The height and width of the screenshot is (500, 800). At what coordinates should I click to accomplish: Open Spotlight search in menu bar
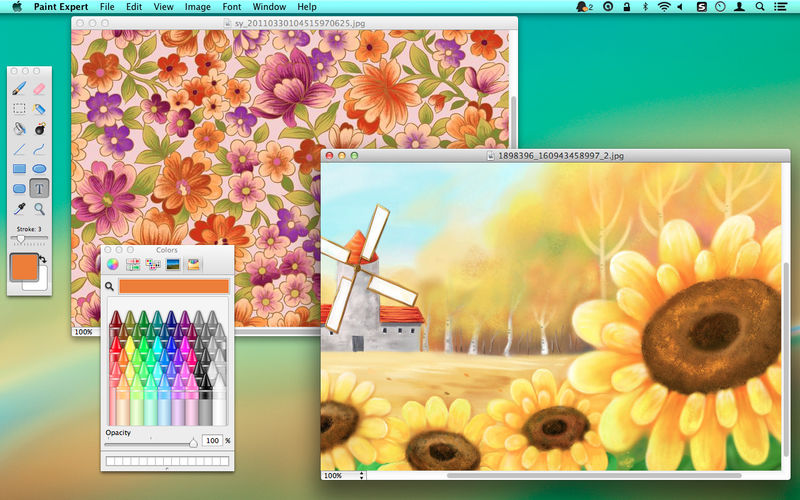(760, 7)
